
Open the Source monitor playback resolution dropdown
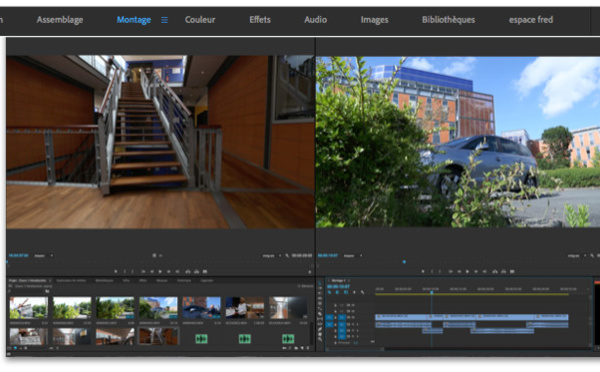(272, 255)
